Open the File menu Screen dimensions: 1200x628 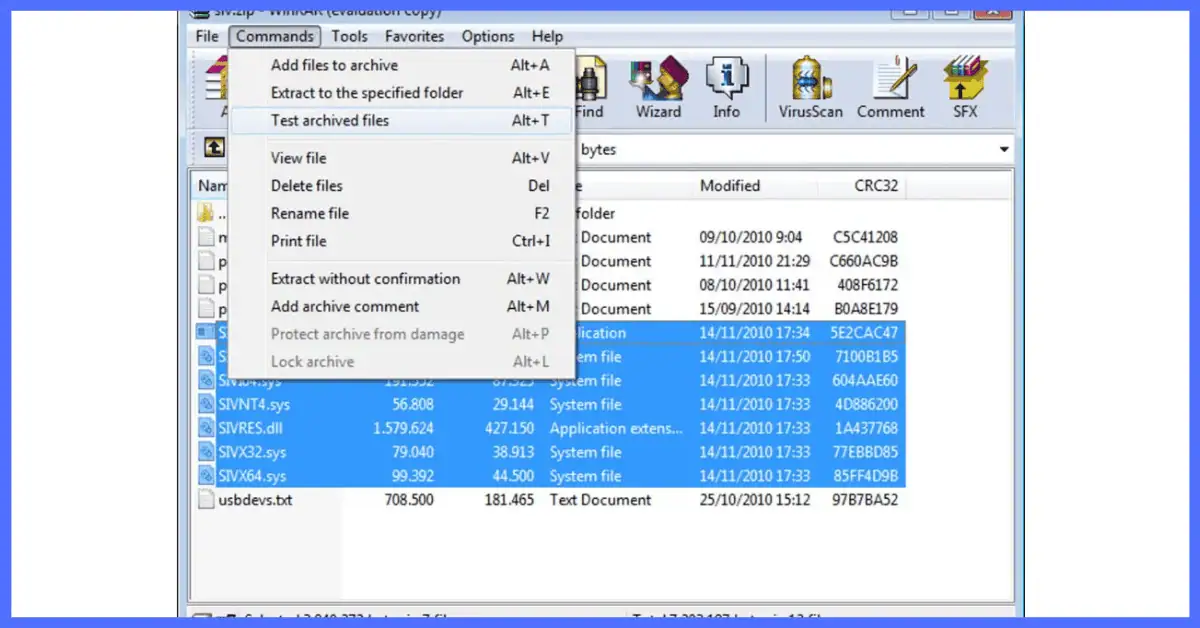click(x=207, y=36)
